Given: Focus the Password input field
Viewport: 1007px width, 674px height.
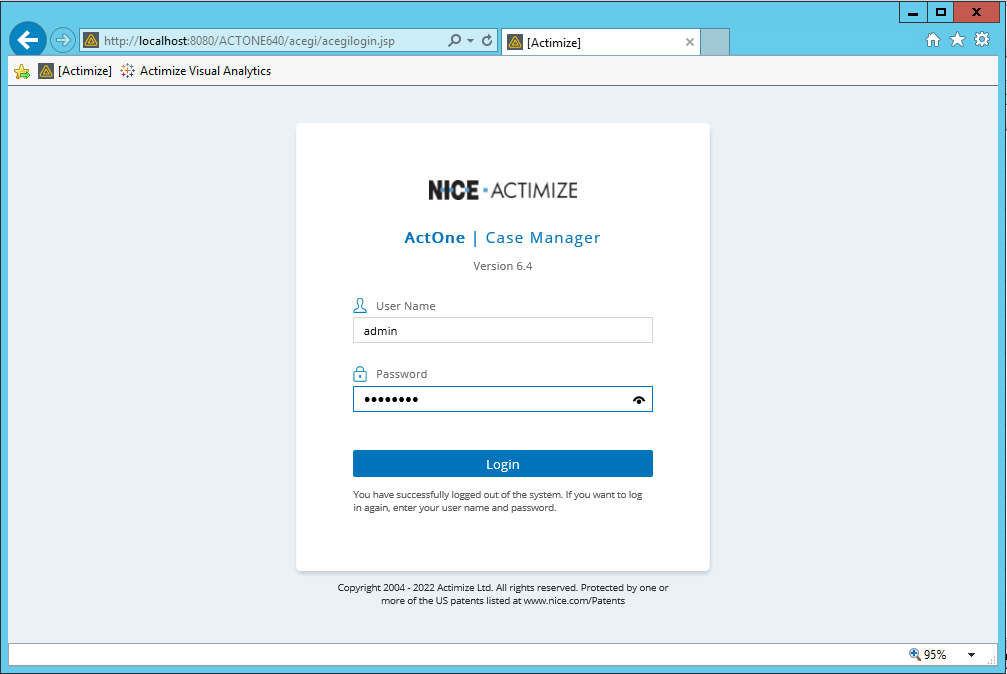Looking at the screenshot, I should point(503,399).
